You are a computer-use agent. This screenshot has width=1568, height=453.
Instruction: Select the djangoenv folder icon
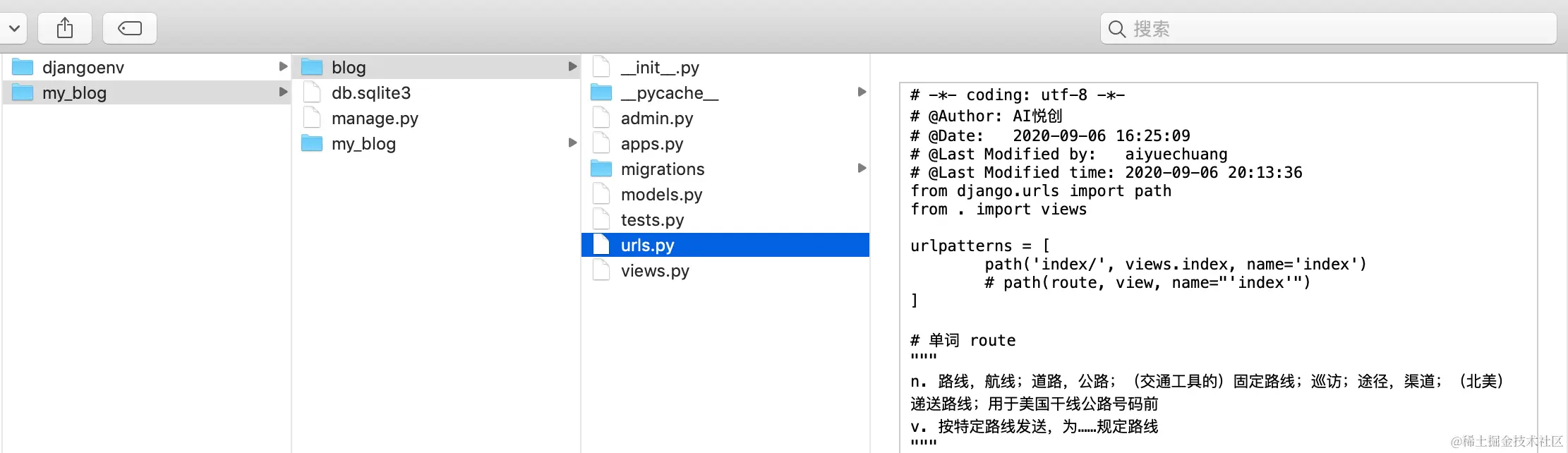(x=23, y=67)
